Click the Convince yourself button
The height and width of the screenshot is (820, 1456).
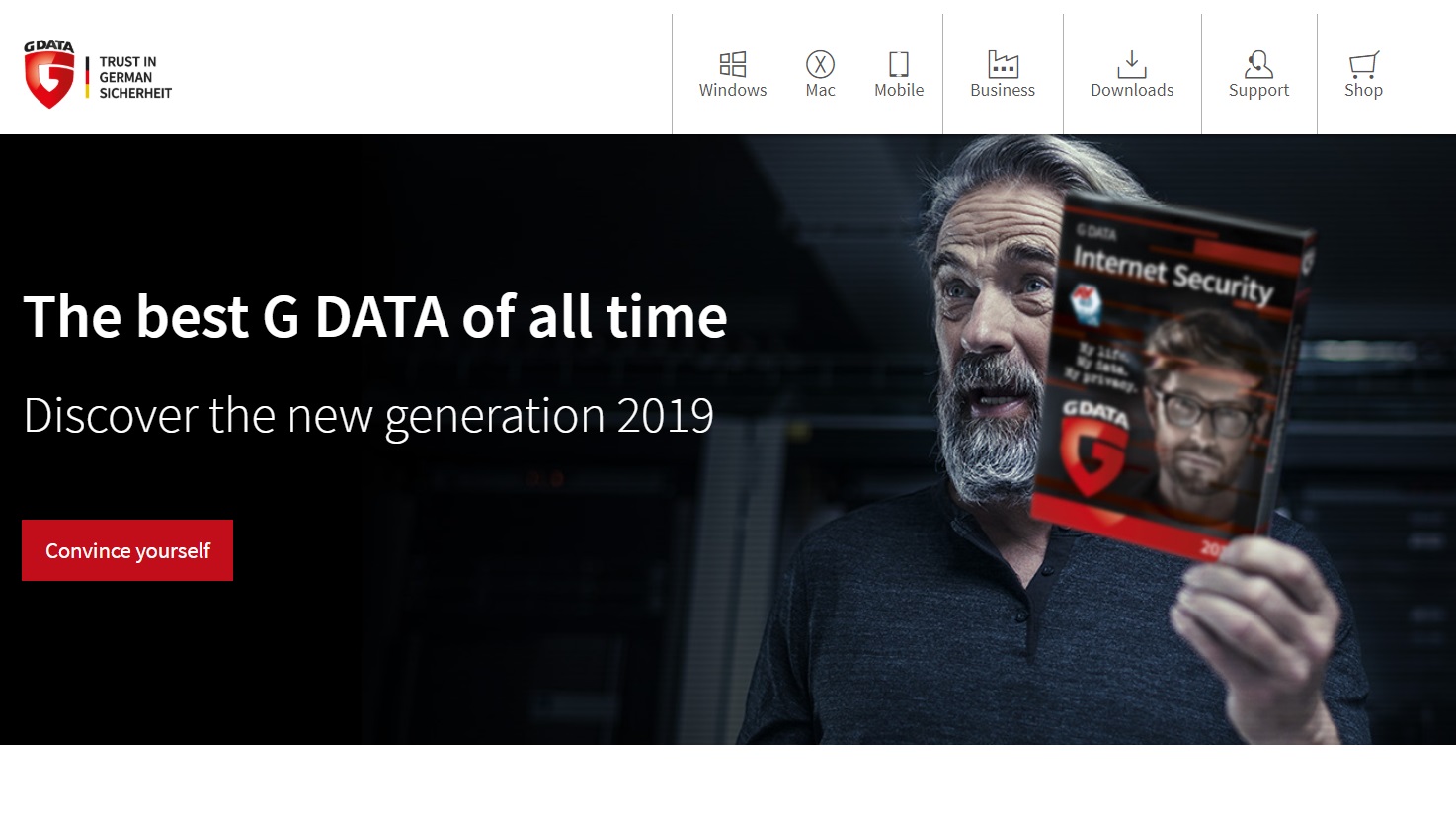click(127, 550)
